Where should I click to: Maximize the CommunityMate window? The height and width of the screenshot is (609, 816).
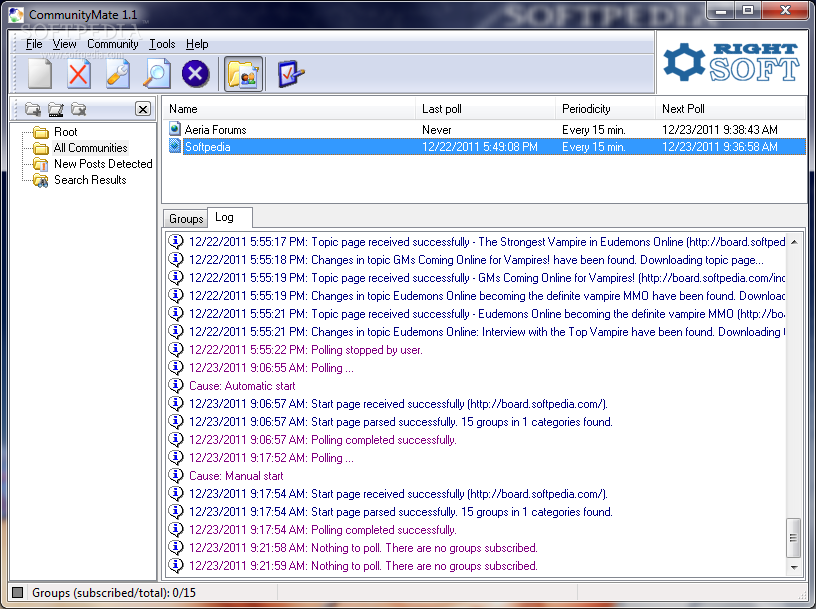748,10
